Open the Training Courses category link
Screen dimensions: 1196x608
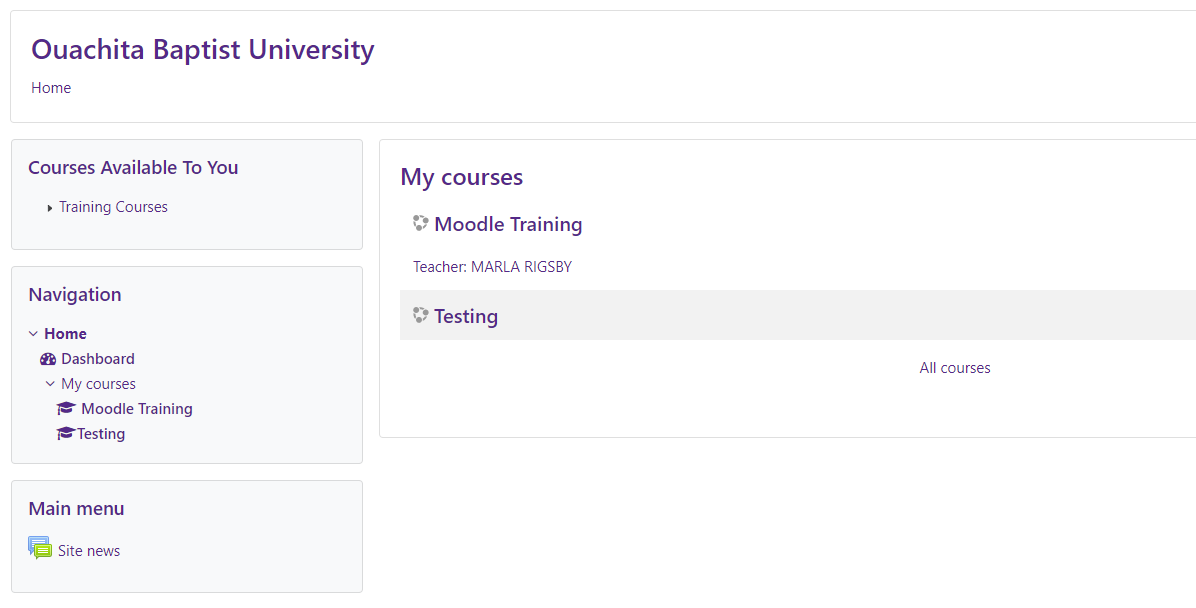pyautogui.click(x=113, y=207)
